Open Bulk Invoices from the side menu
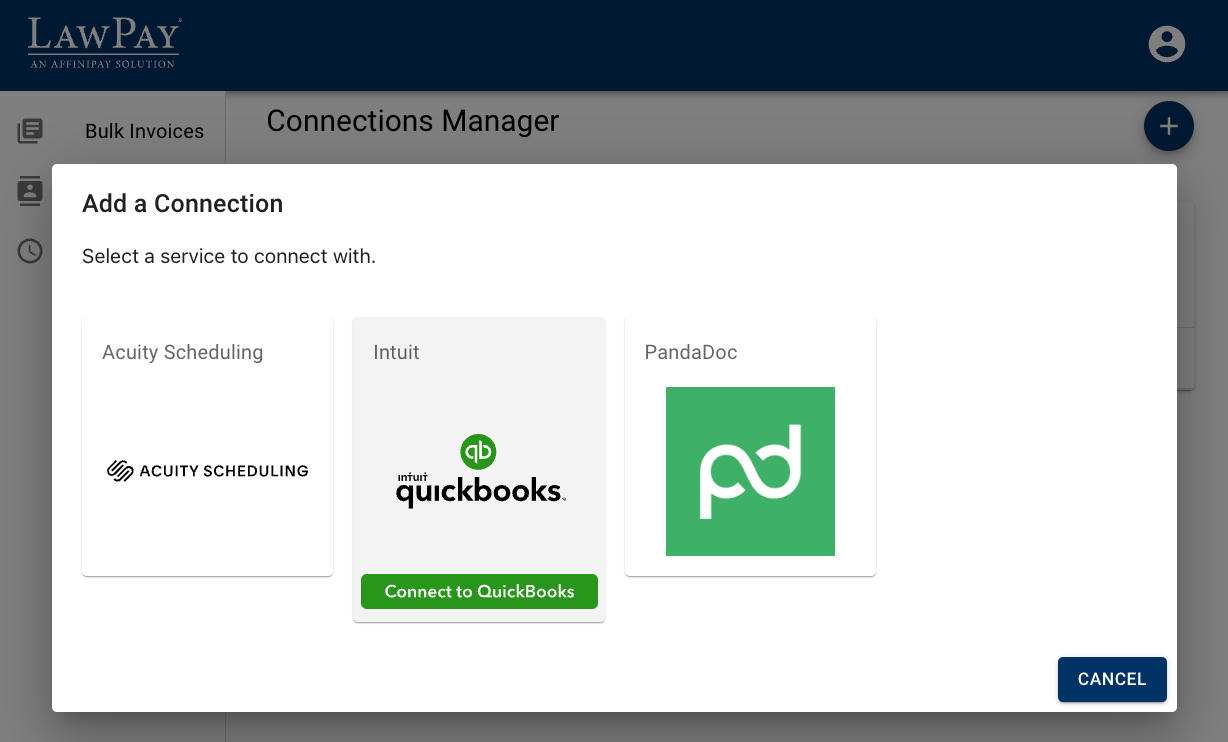 point(144,131)
